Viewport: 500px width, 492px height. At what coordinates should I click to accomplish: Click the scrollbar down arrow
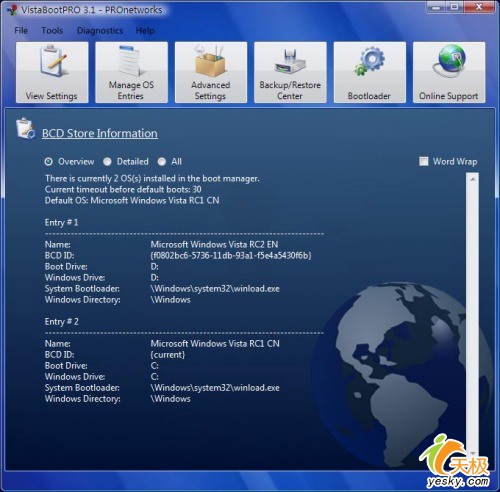click(473, 453)
